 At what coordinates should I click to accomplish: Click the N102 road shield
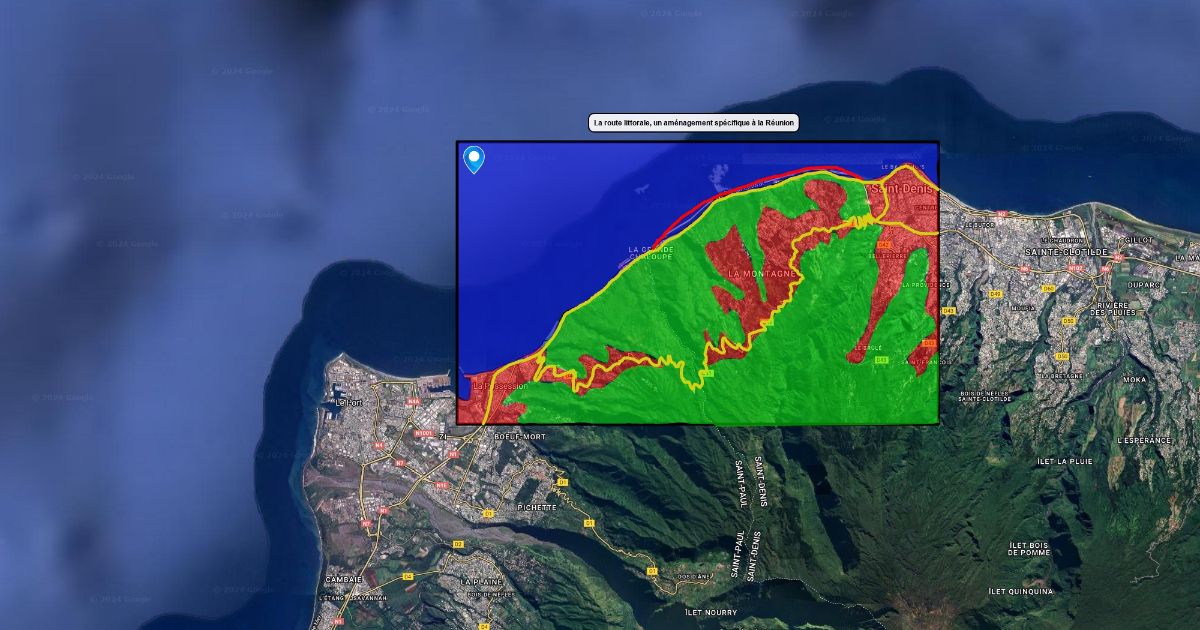(1075, 268)
